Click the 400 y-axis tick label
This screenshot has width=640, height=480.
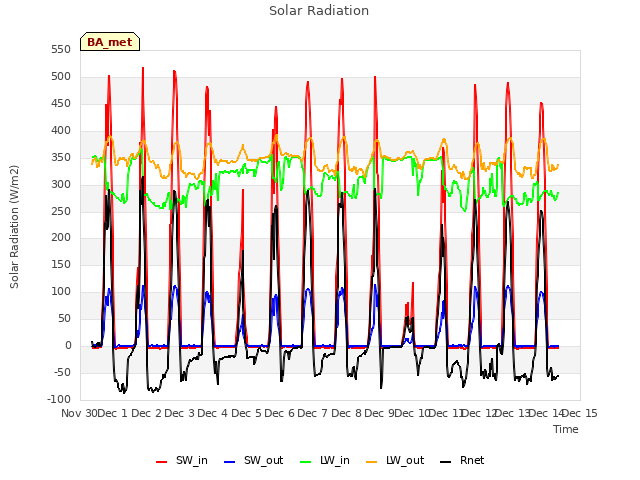pos(61,130)
